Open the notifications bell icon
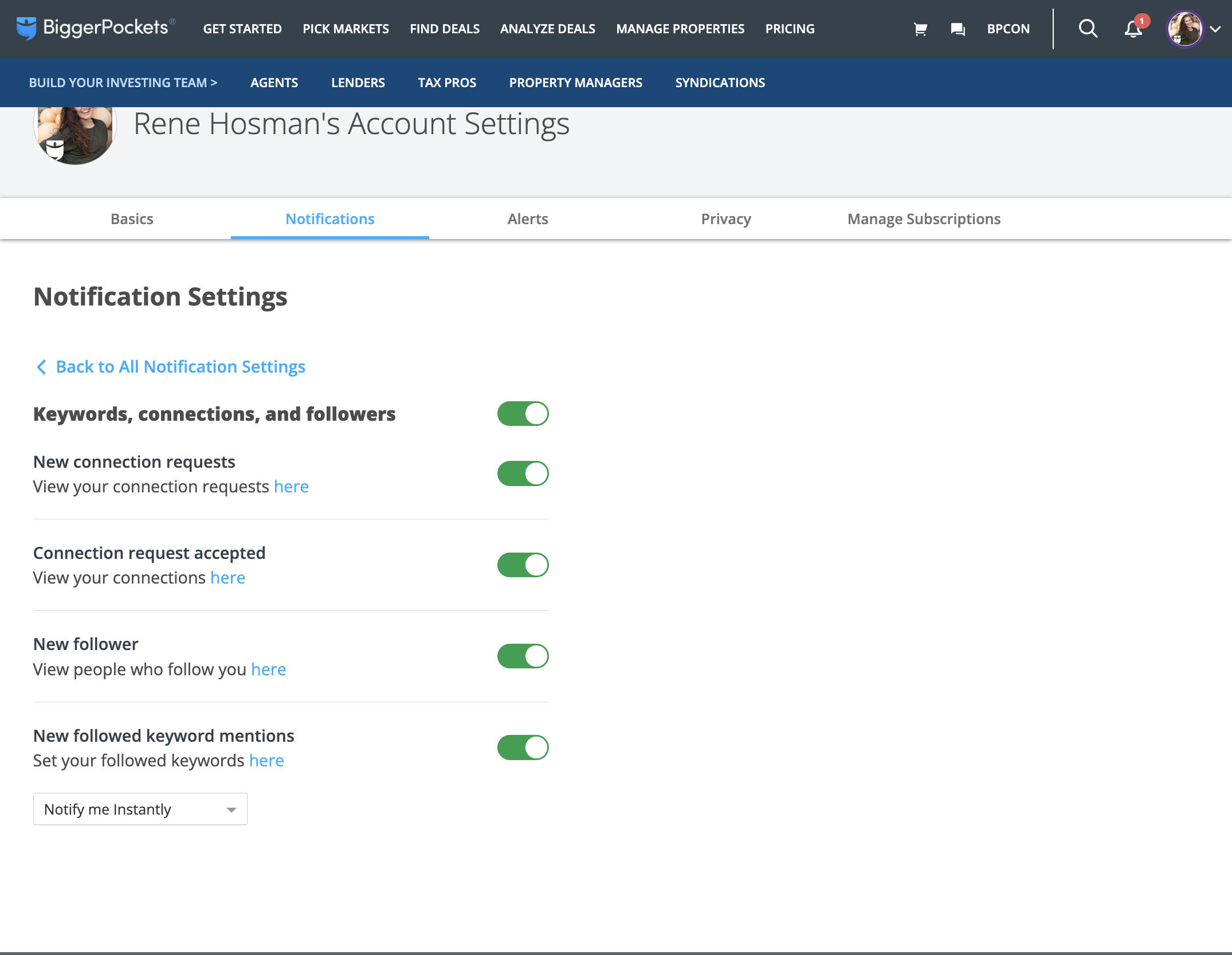 [x=1133, y=29]
